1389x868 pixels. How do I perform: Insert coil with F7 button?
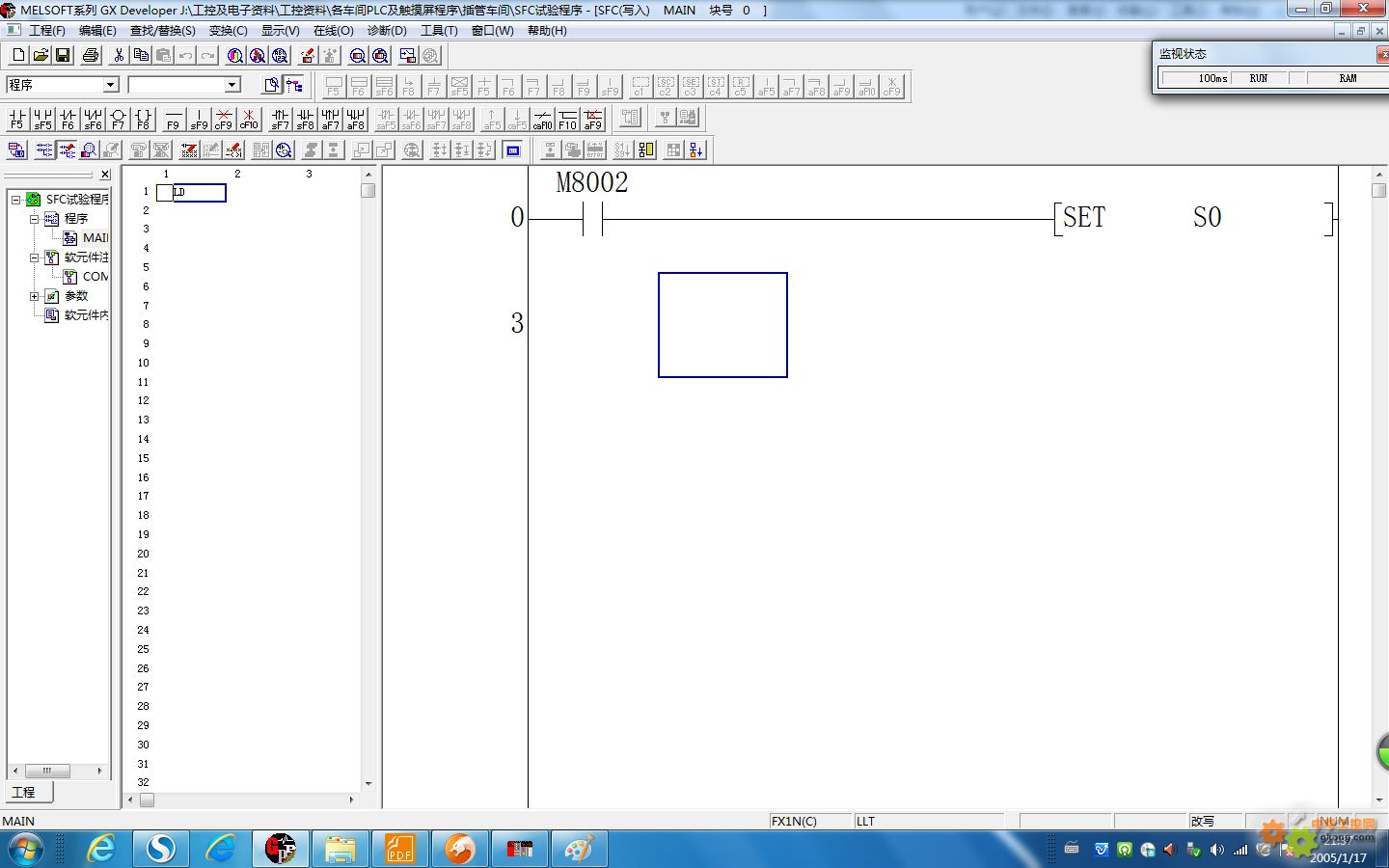(x=118, y=120)
